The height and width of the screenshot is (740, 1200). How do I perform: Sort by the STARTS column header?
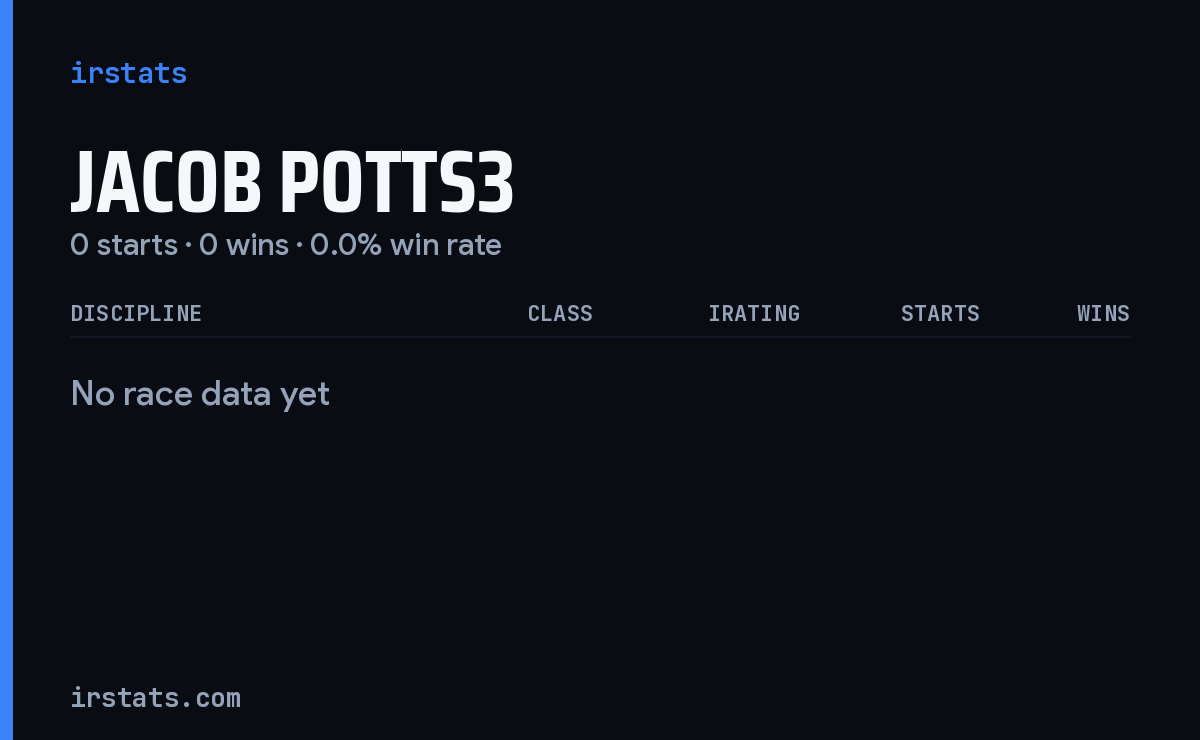click(x=940, y=313)
